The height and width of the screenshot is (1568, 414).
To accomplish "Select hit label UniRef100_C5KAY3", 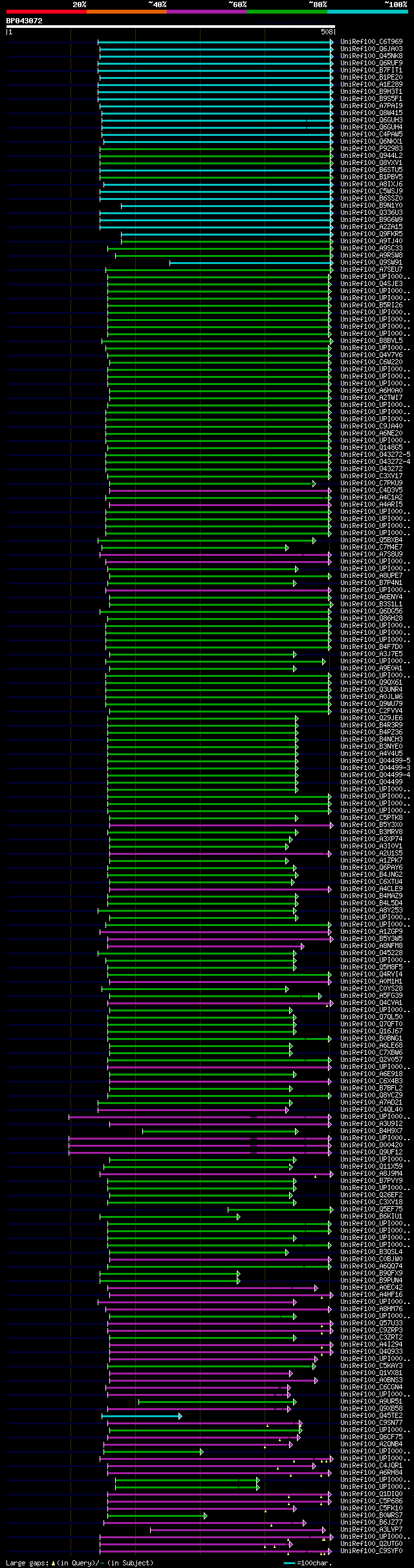I will [371, 1366].
